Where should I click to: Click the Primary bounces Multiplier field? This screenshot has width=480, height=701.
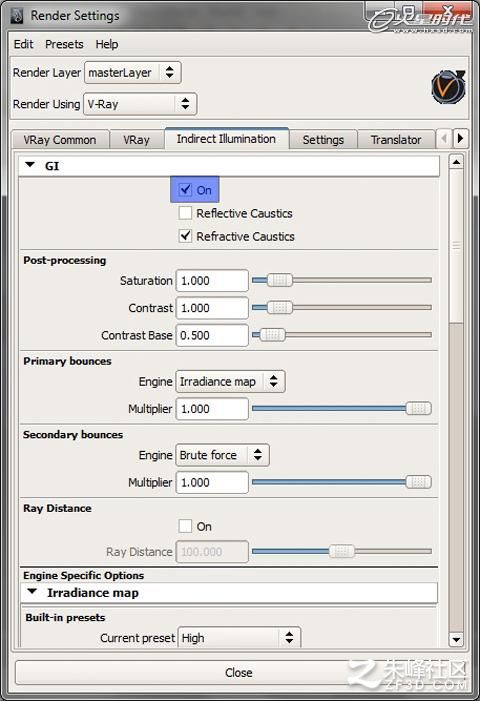[x=212, y=409]
